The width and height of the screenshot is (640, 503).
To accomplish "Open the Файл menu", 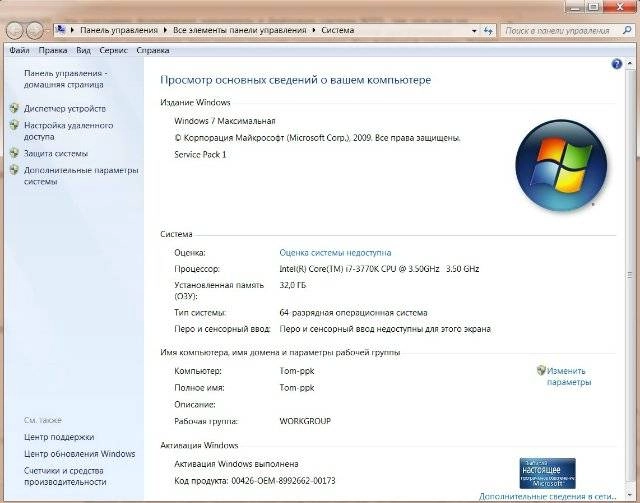I will click(x=19, y=50).
